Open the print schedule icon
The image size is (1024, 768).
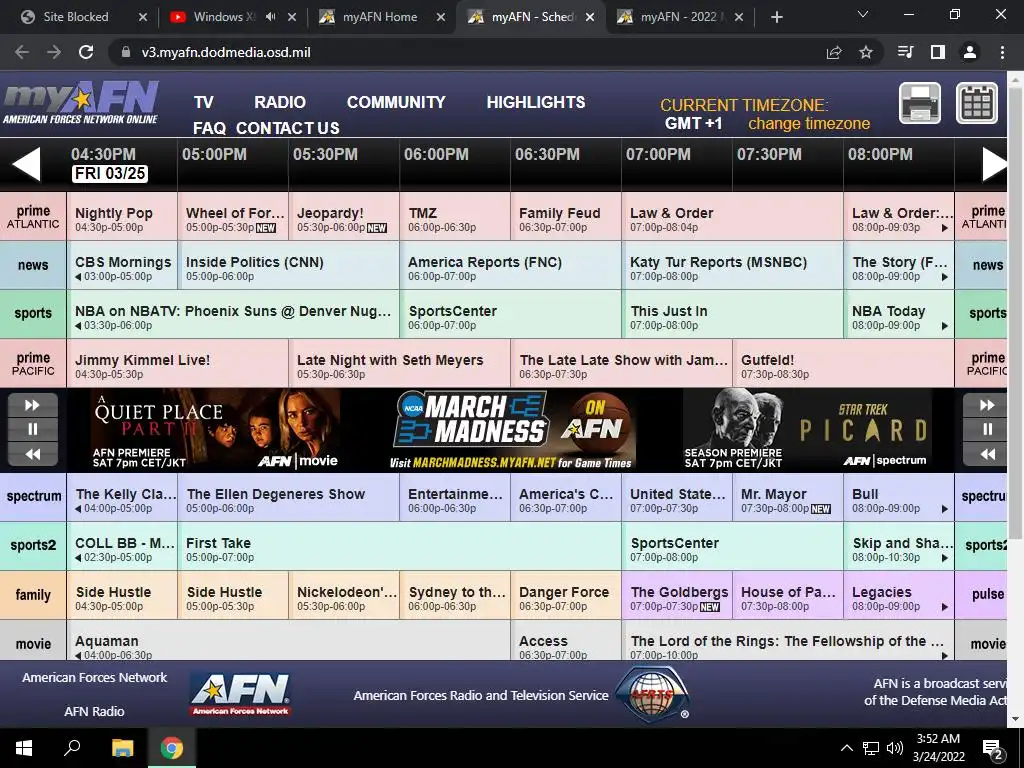(x=920, y=103)
